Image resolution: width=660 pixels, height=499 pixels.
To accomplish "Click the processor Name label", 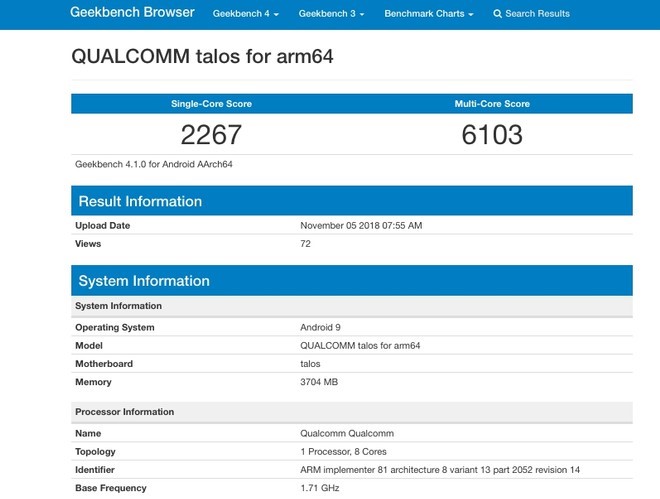I will pos(88,433).
